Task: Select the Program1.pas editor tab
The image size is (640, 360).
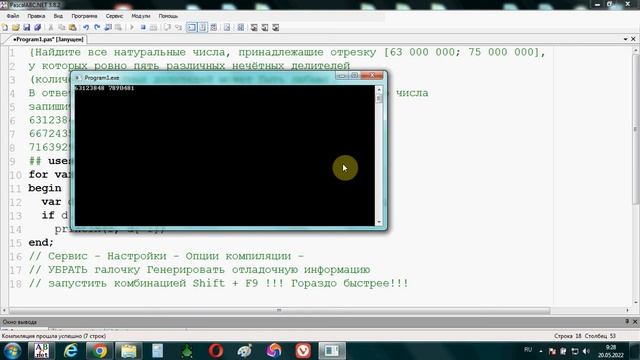Action: coord(47,39)
